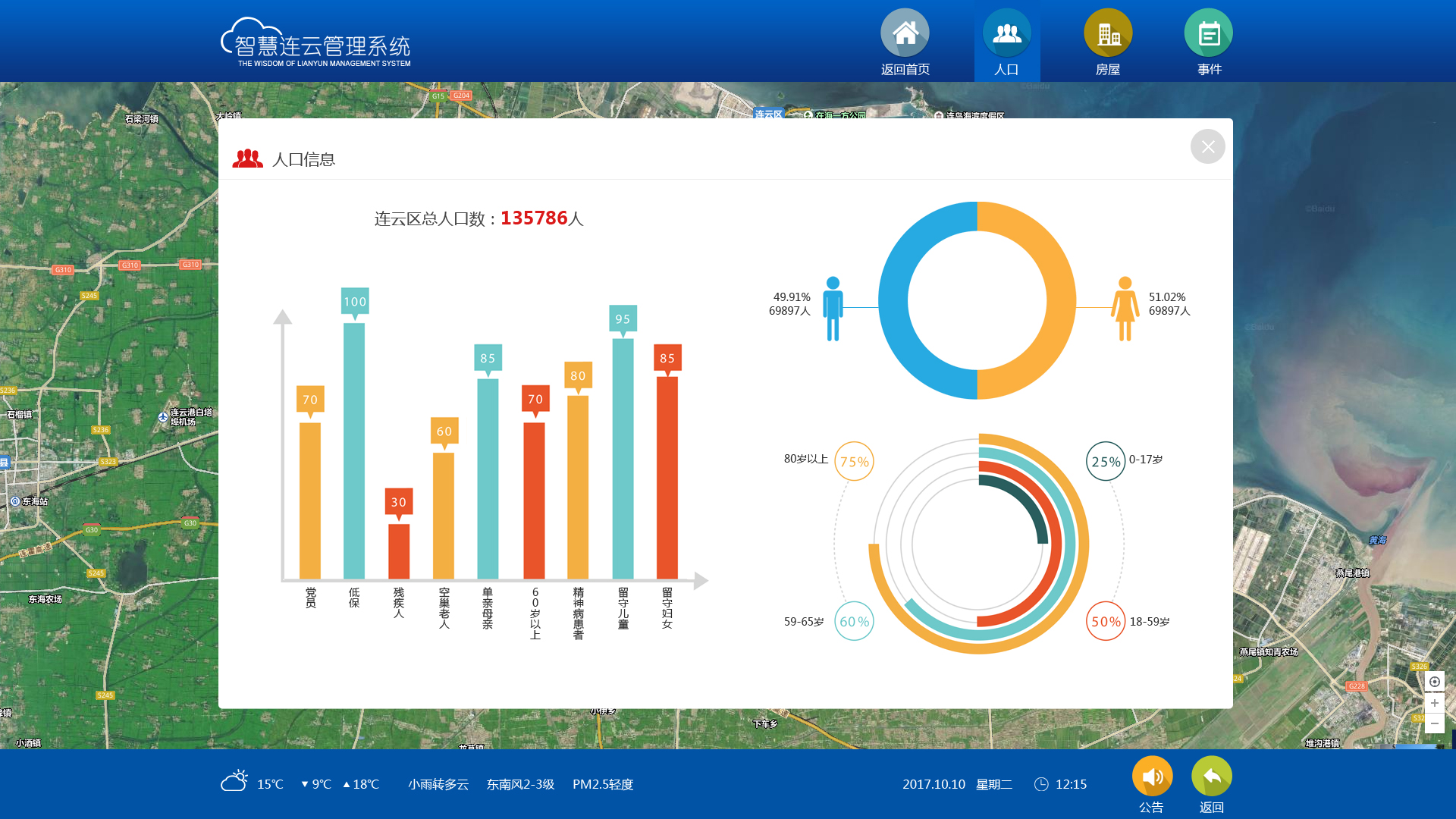Screen dimensions: 1456x819
Task: Open the 返回首页 home icon
Action: tap(905, 33)
